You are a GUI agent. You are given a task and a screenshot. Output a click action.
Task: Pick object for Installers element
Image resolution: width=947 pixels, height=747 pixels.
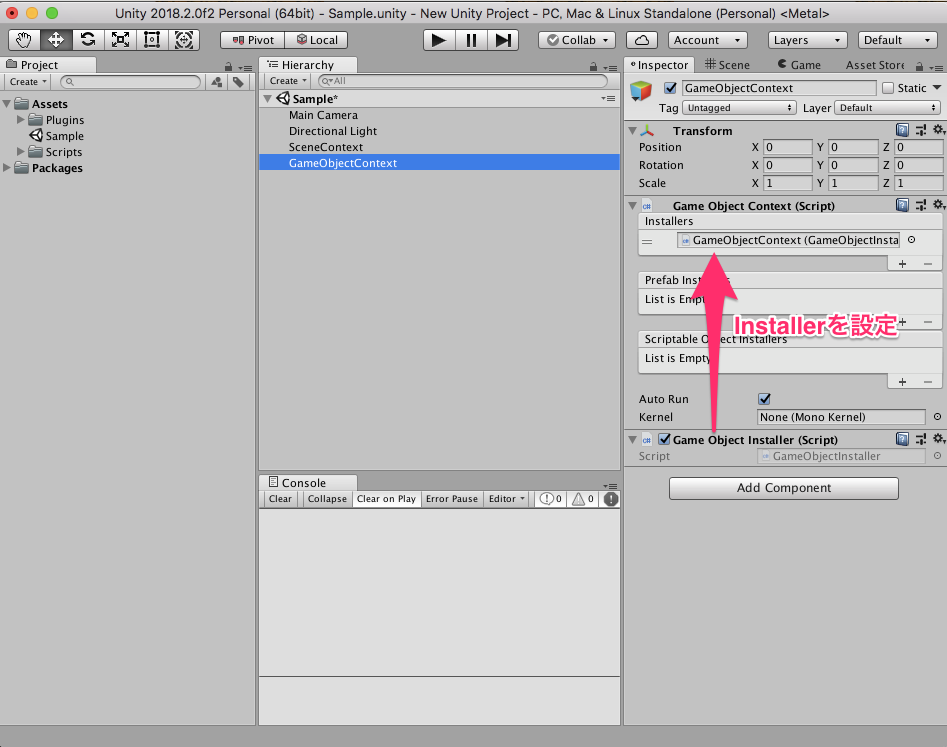[x=911, y=240]
